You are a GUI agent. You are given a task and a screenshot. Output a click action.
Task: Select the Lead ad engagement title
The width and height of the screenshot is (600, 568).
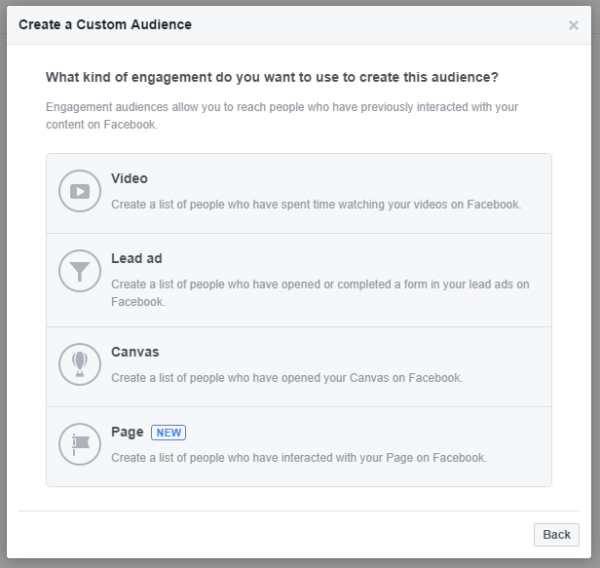tap(137, 259)
